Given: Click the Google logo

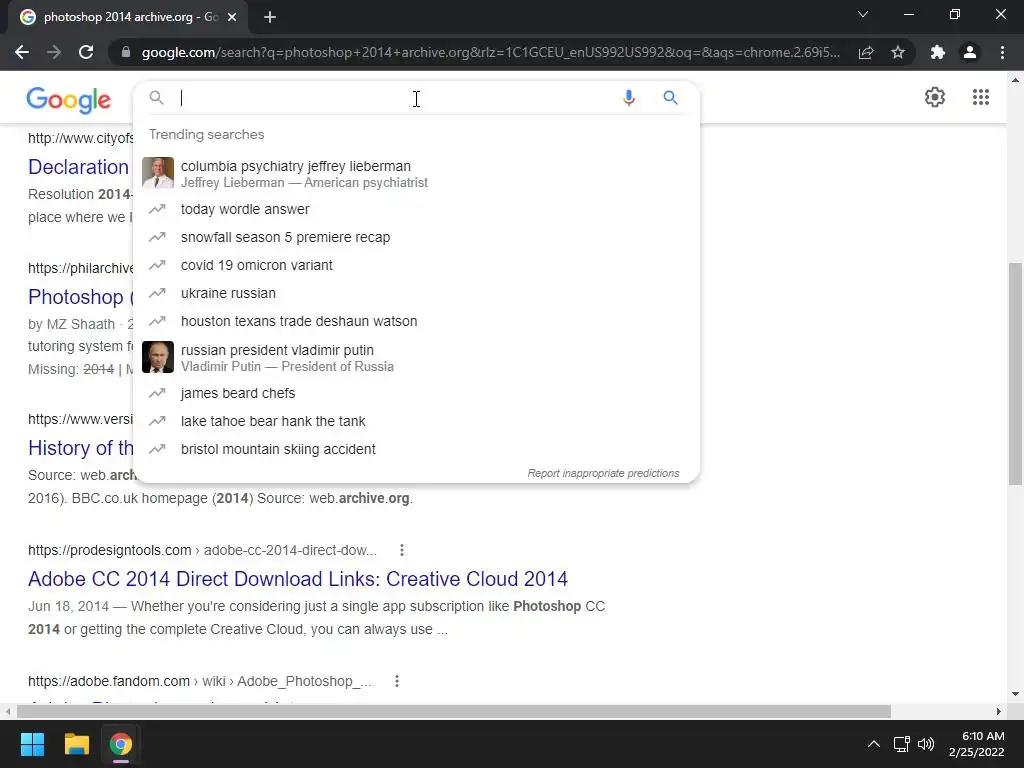Looking at the screenshot, I should click(x=69, y=100).
